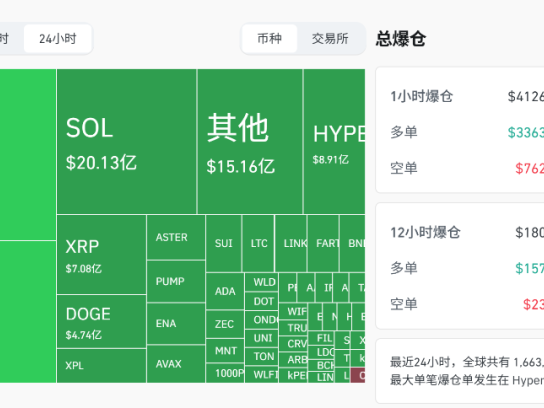Click the PUMP treemap cell

(x=176, y=281)
